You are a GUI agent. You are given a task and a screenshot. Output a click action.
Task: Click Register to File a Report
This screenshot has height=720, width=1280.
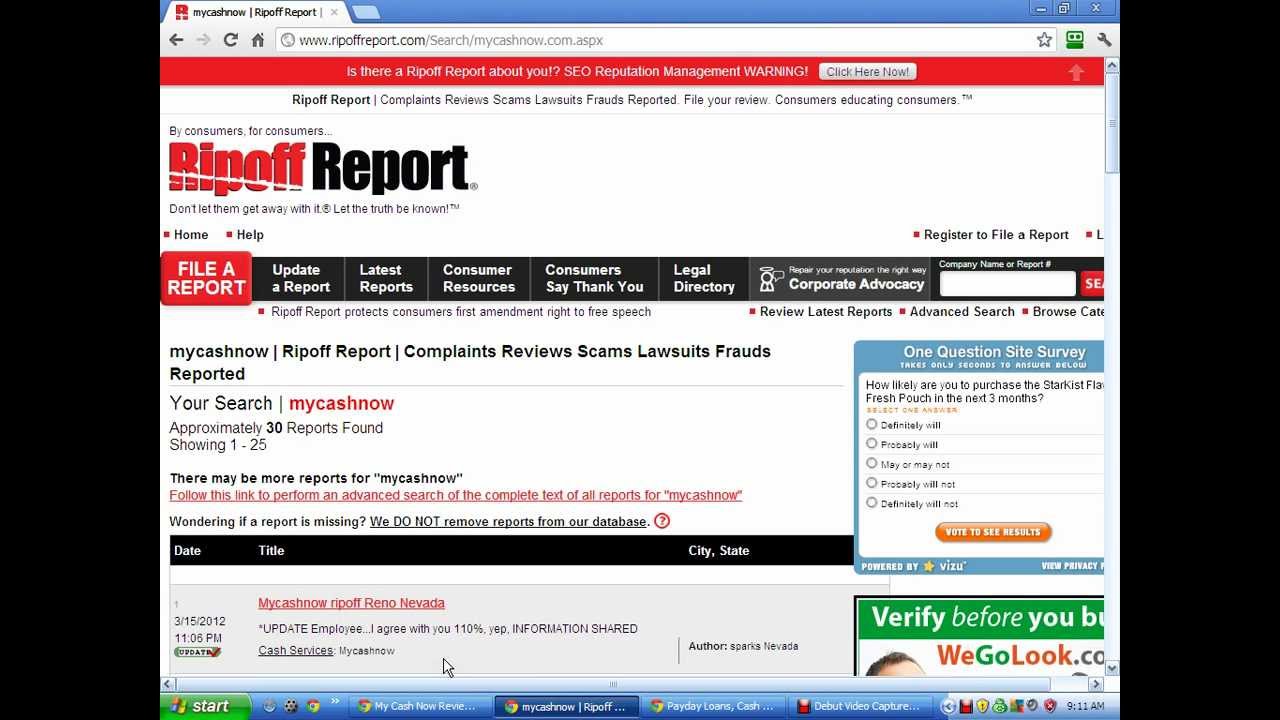(996, 235)
